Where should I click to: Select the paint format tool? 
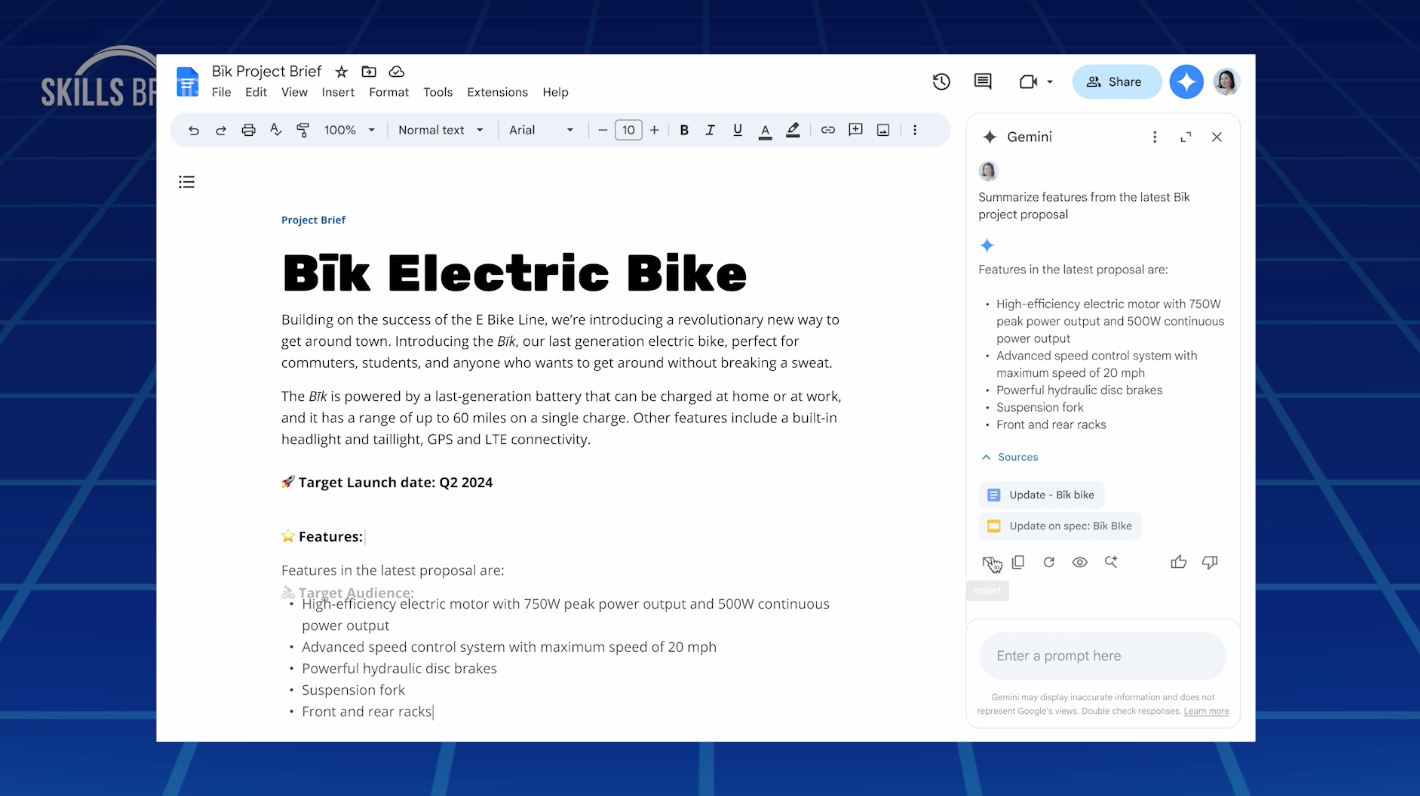tap(303, 130)
